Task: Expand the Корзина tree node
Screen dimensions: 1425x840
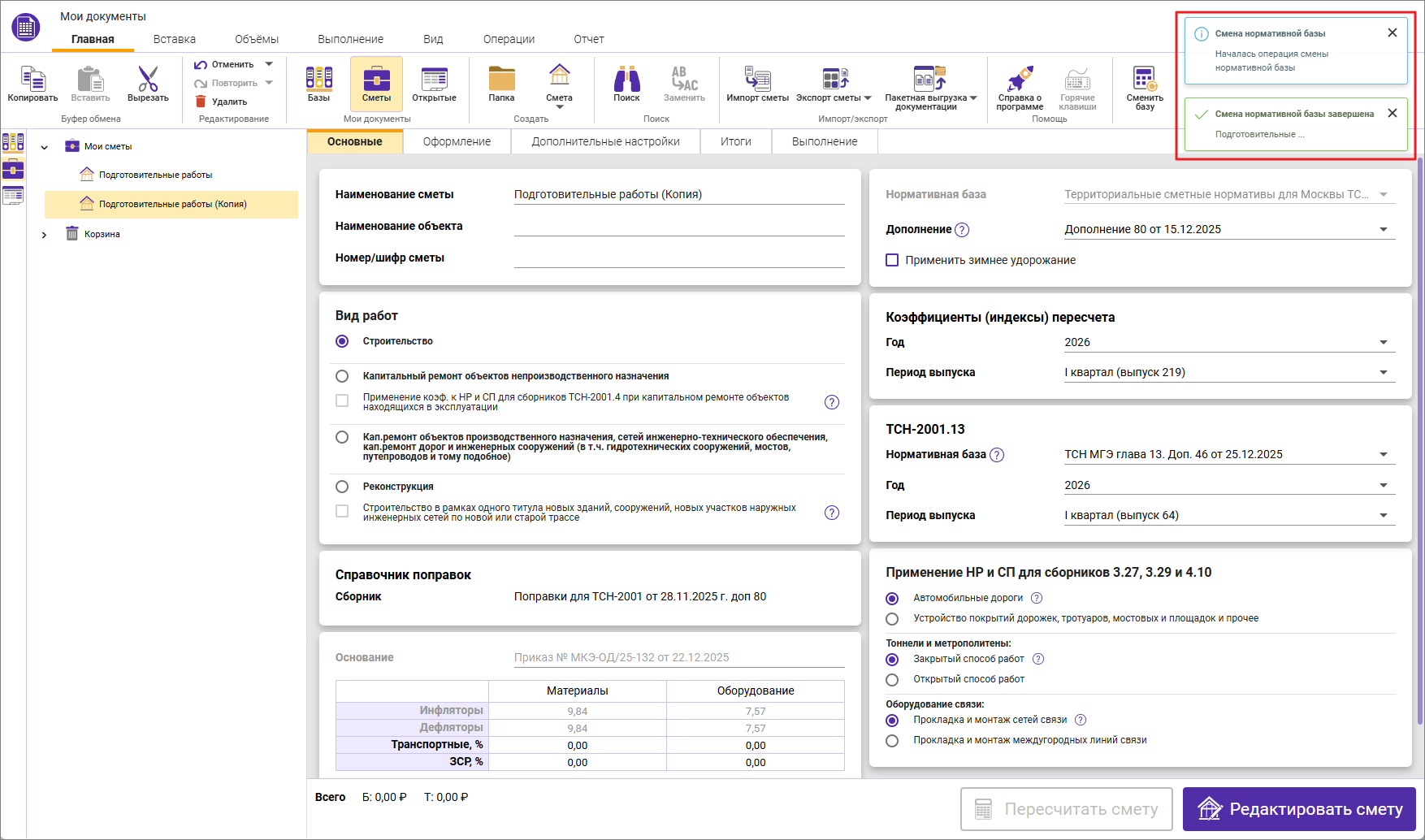Action: pos(44,235)
